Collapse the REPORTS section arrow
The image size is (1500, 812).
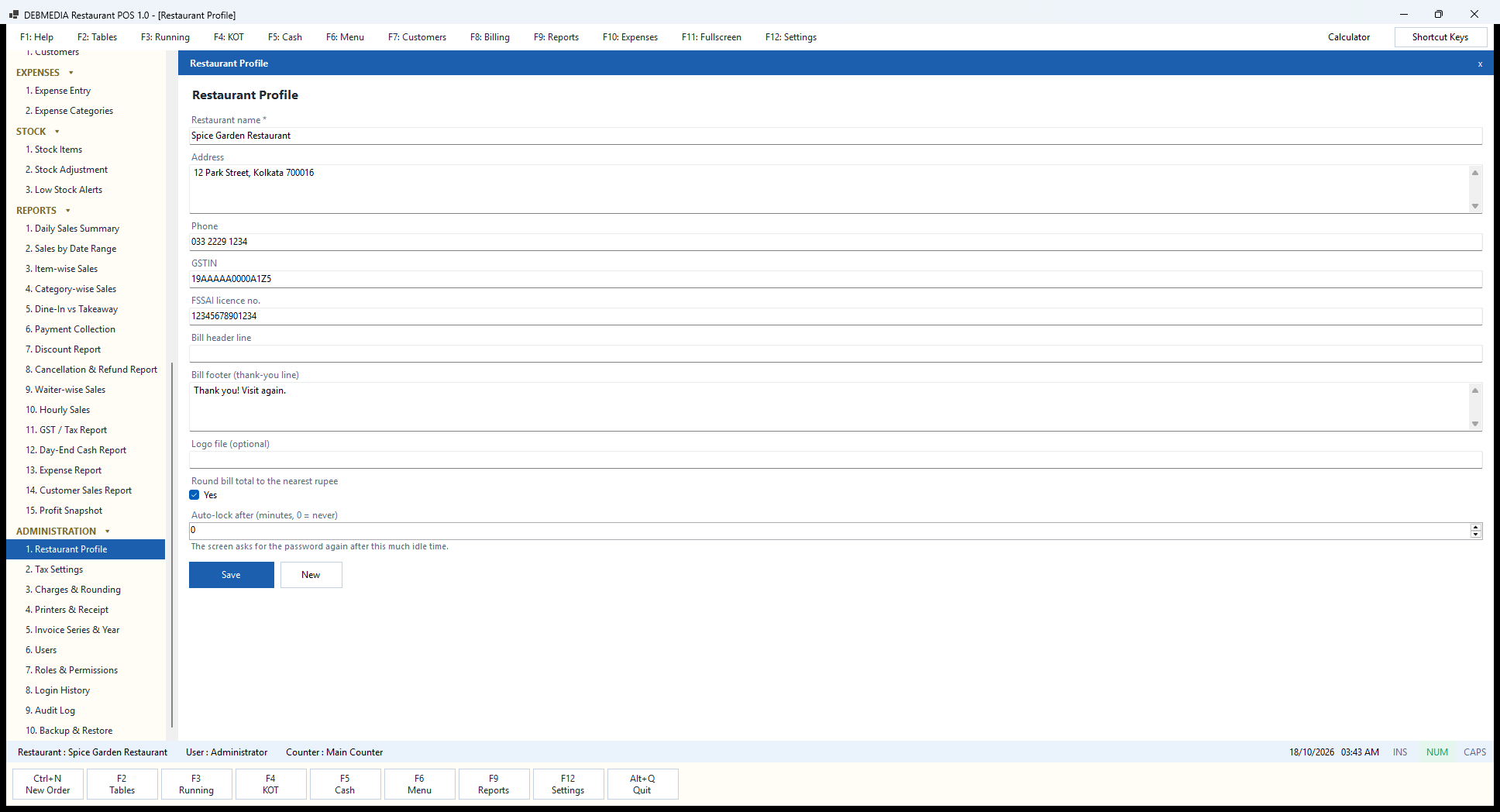click(x=68, y=211)
